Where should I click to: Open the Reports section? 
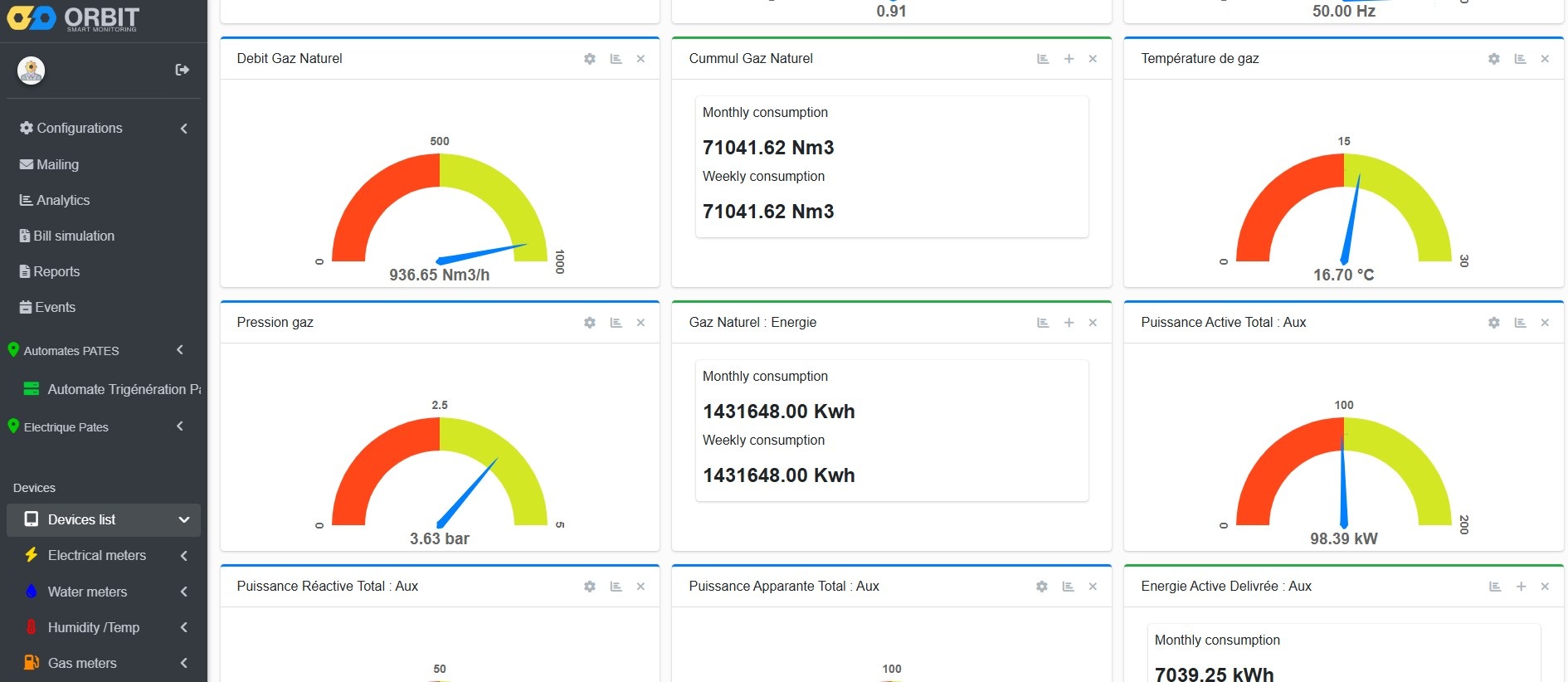[56, 271]
